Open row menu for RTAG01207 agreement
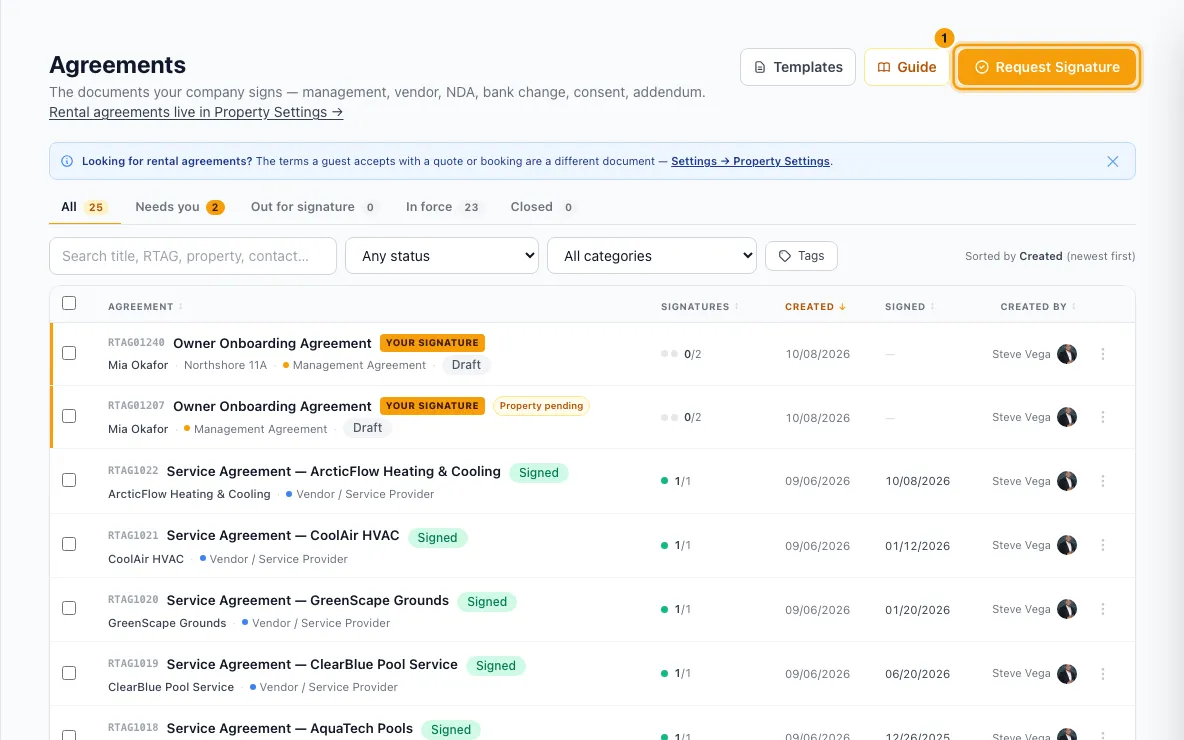 point(1102,417)
